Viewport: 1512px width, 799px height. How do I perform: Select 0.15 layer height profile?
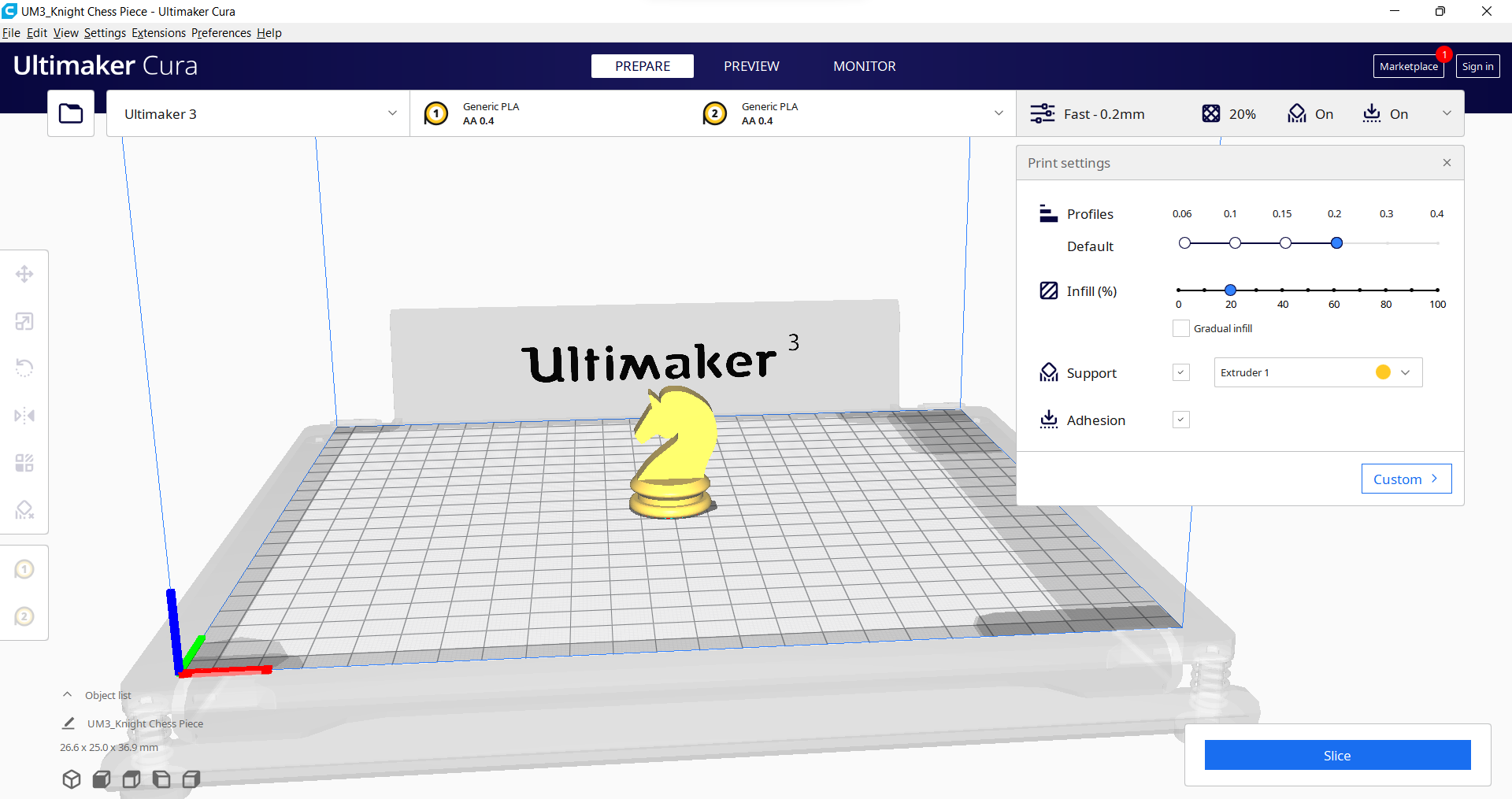tap(1285, 243)
